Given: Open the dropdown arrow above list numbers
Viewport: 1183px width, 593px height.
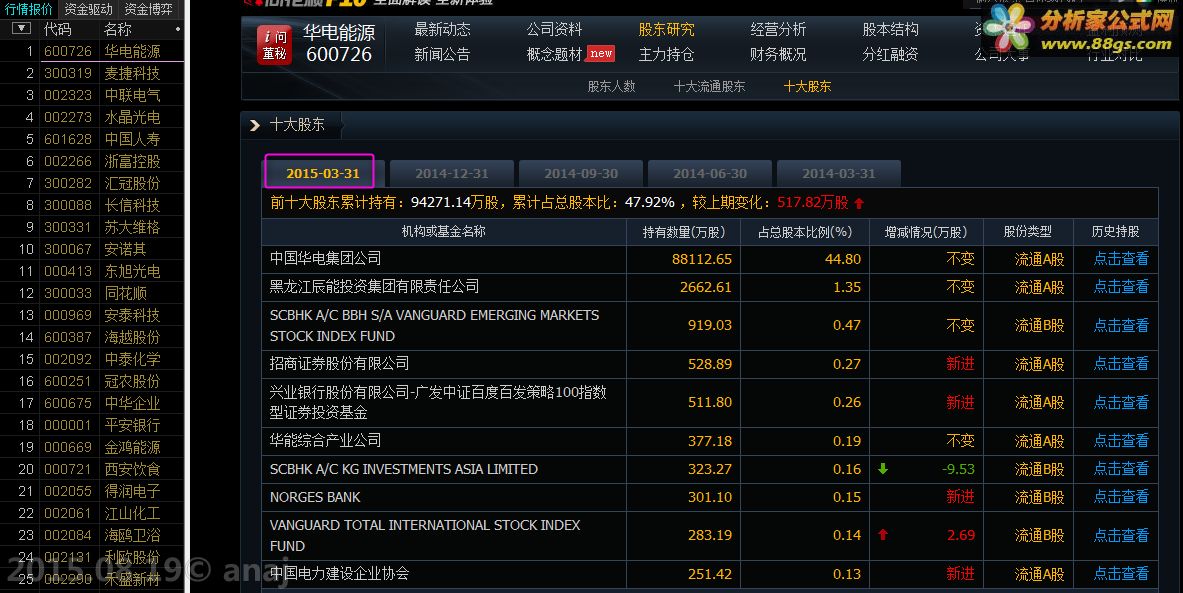Looking at the screenshot, I should 22,29.
